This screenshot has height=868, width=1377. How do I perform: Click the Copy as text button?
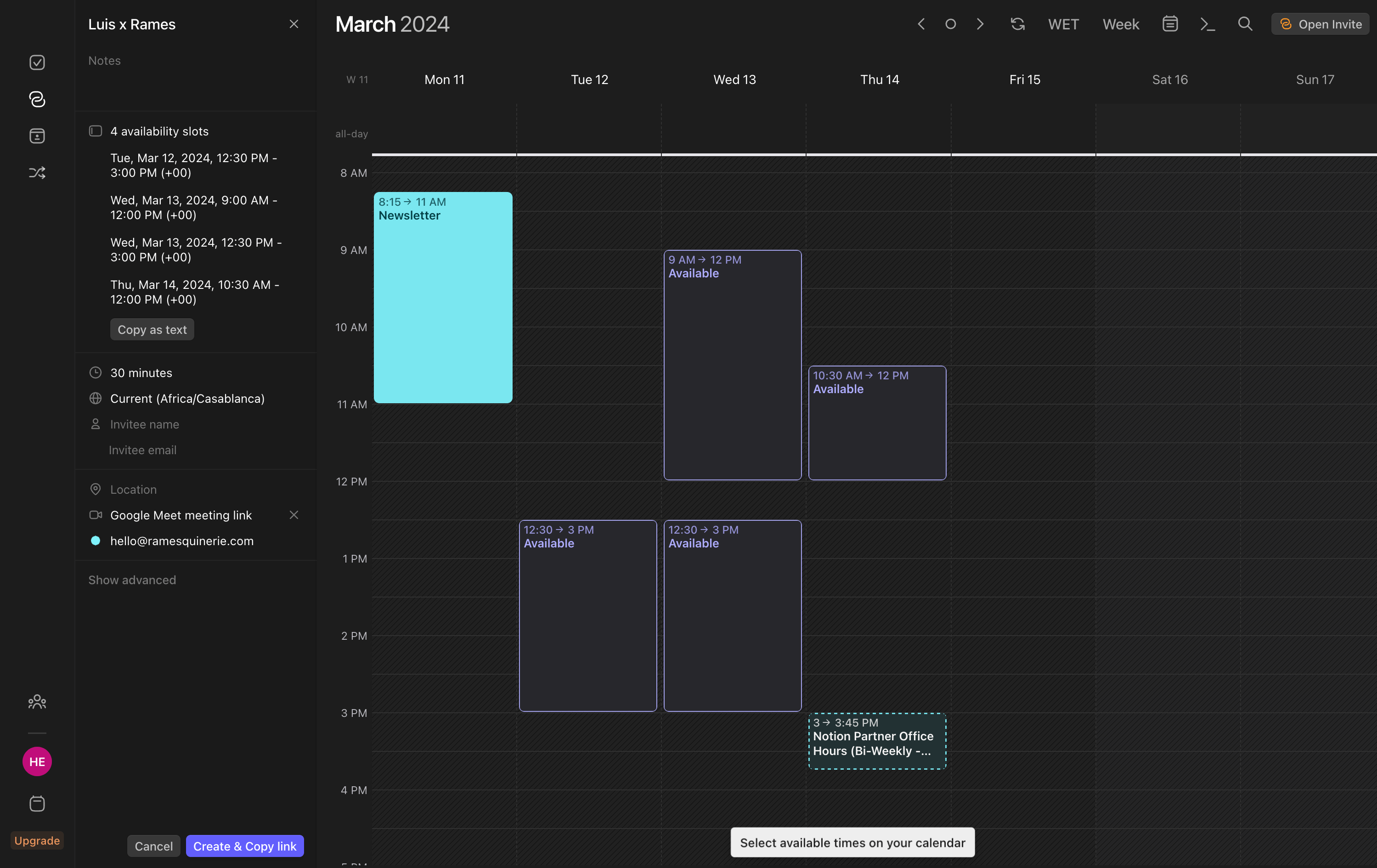pyautogui.click(x=152, y=329)
